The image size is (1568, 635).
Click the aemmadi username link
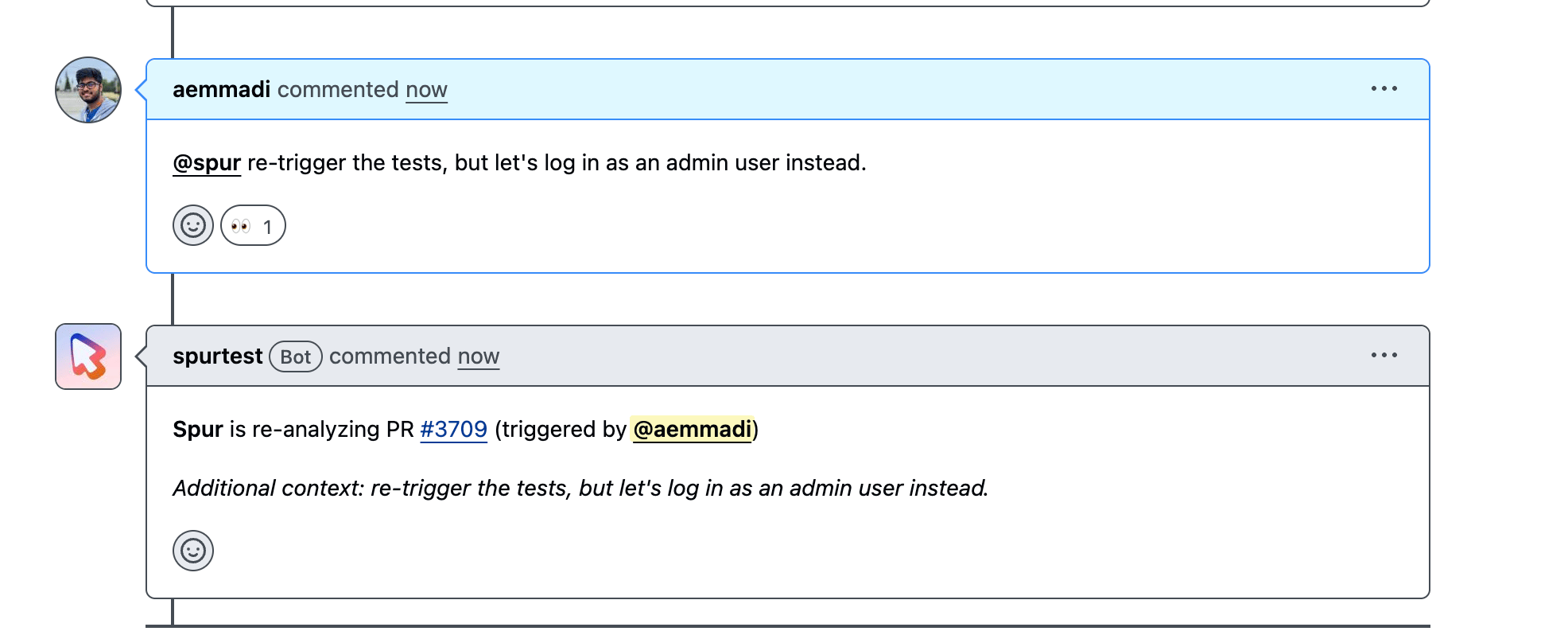[222, 89]
